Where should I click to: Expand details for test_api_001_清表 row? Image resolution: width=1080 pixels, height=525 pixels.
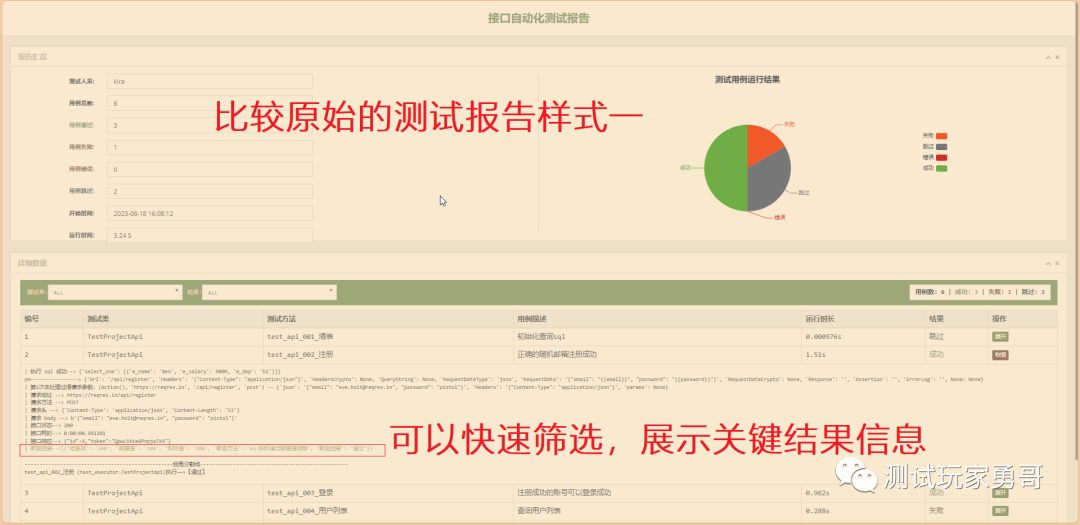click(x=1000, y=337)
